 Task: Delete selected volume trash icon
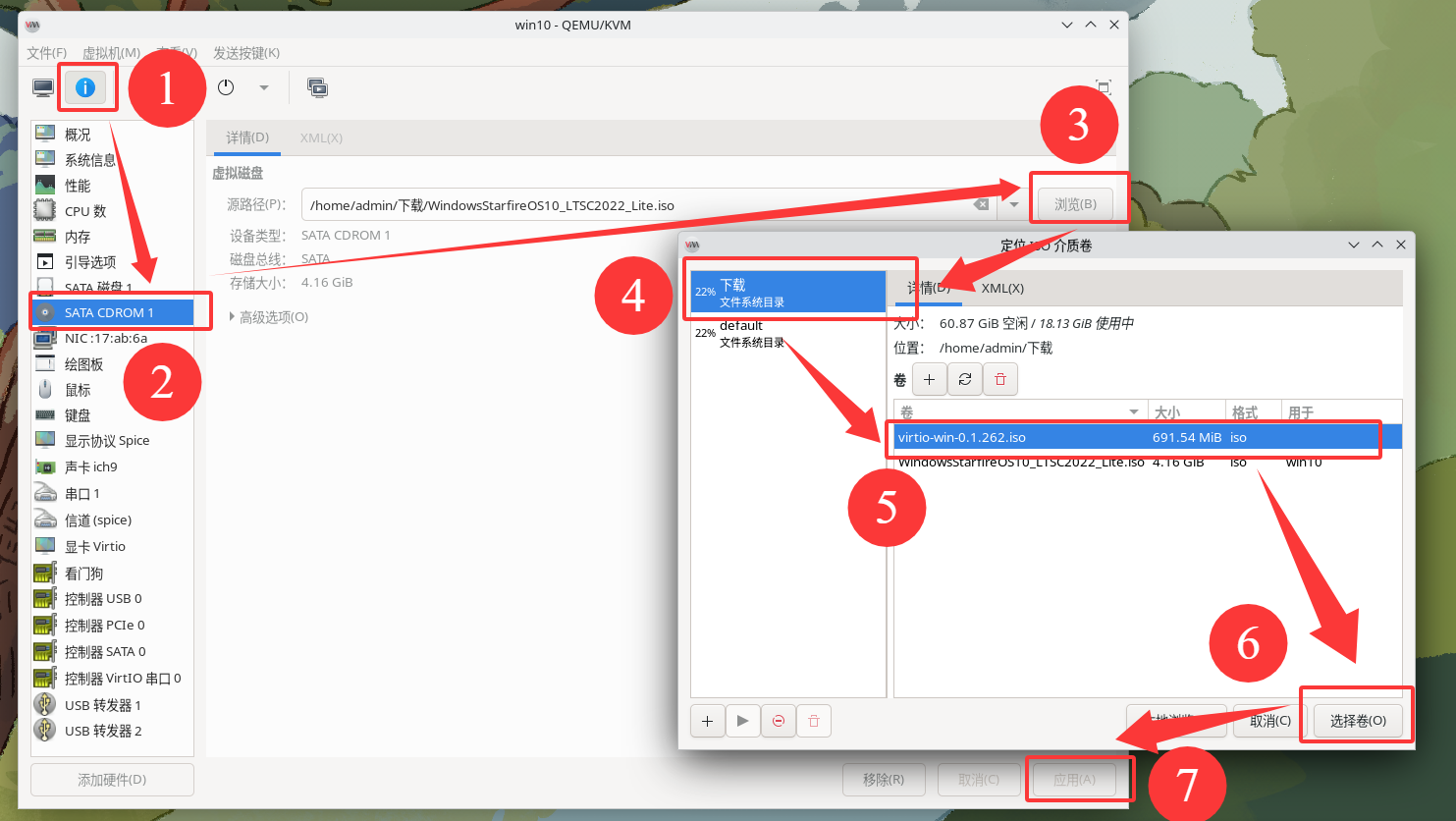click(1000, 379)
